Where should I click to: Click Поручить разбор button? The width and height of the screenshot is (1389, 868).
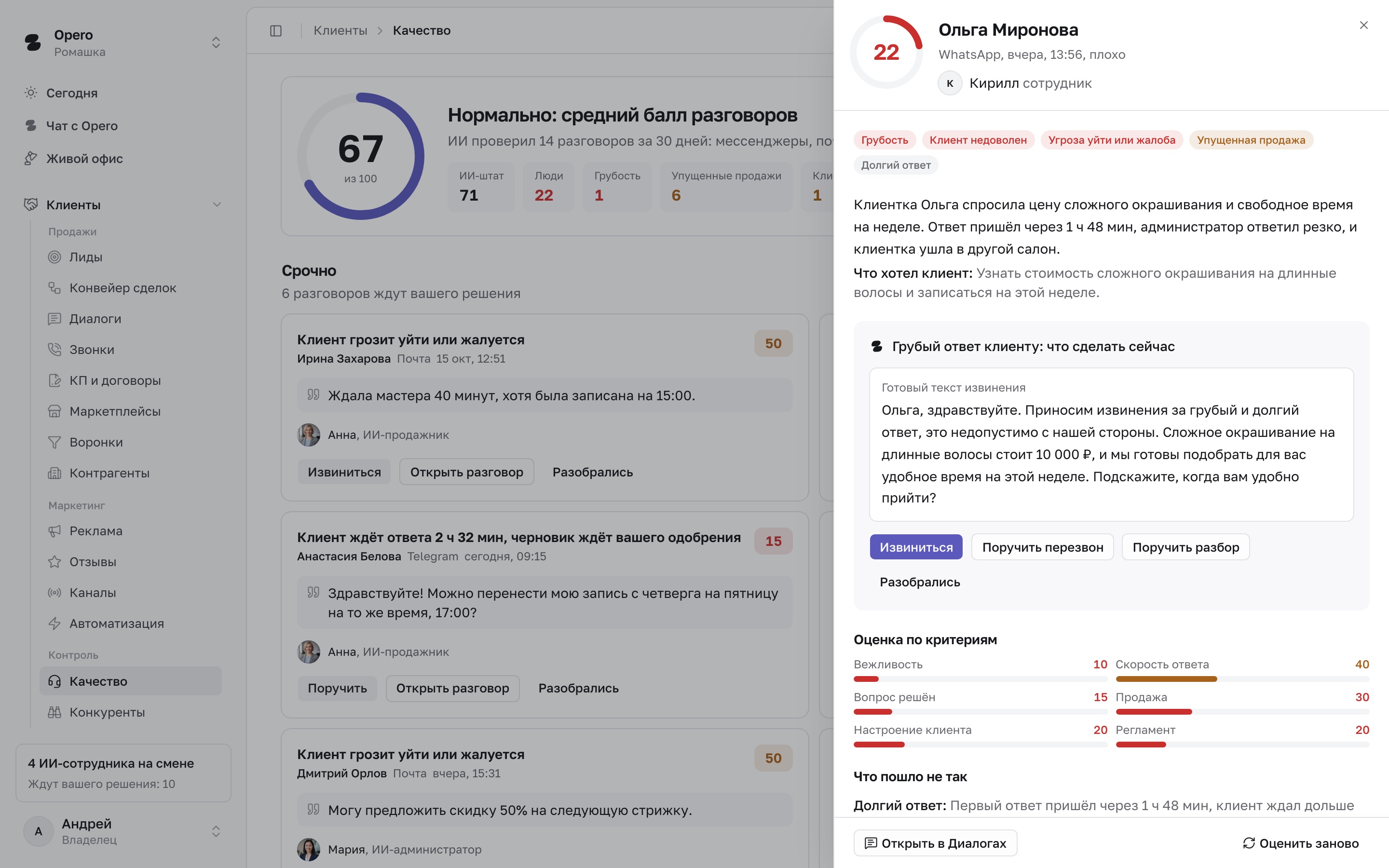tap(1185, 547)
